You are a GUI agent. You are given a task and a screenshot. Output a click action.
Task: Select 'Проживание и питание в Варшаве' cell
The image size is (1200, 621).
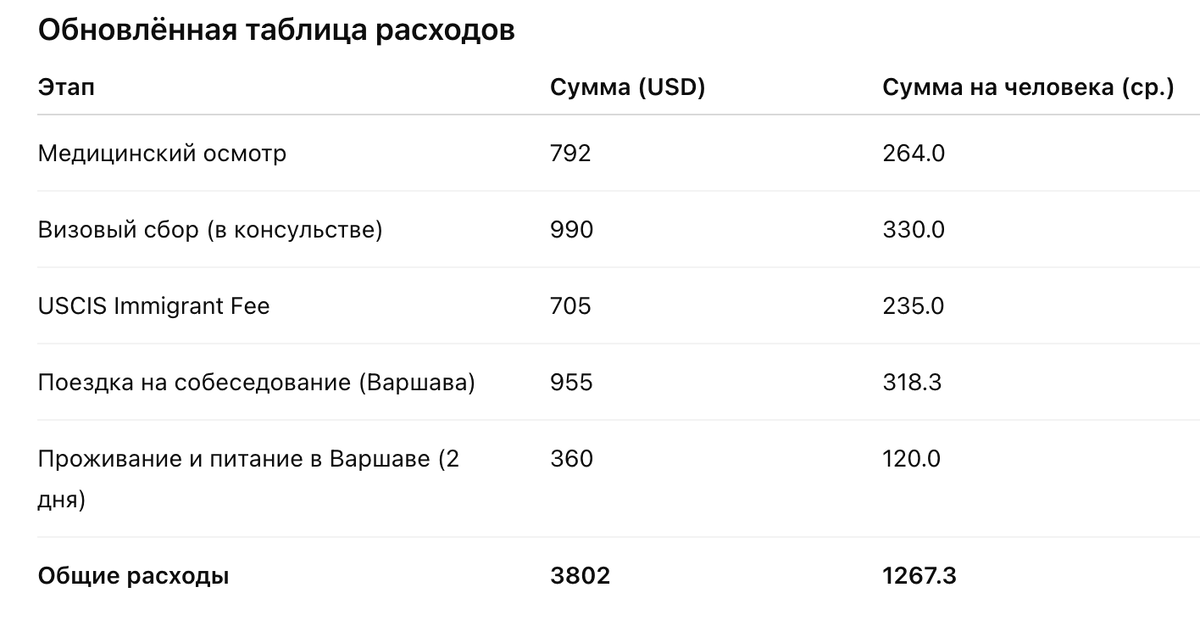pyautogui.click(x=248, y=459)
